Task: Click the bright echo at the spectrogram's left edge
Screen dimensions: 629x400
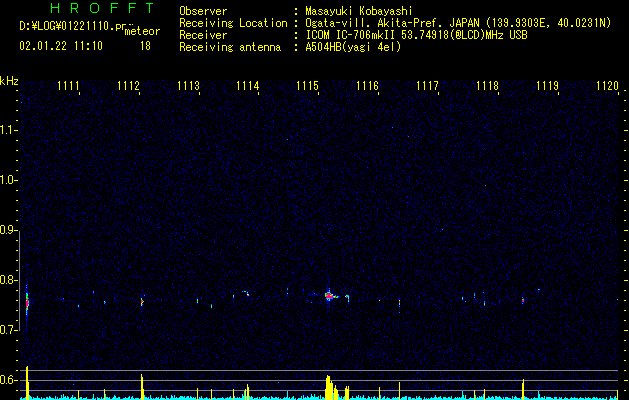Action: [27, 303]
